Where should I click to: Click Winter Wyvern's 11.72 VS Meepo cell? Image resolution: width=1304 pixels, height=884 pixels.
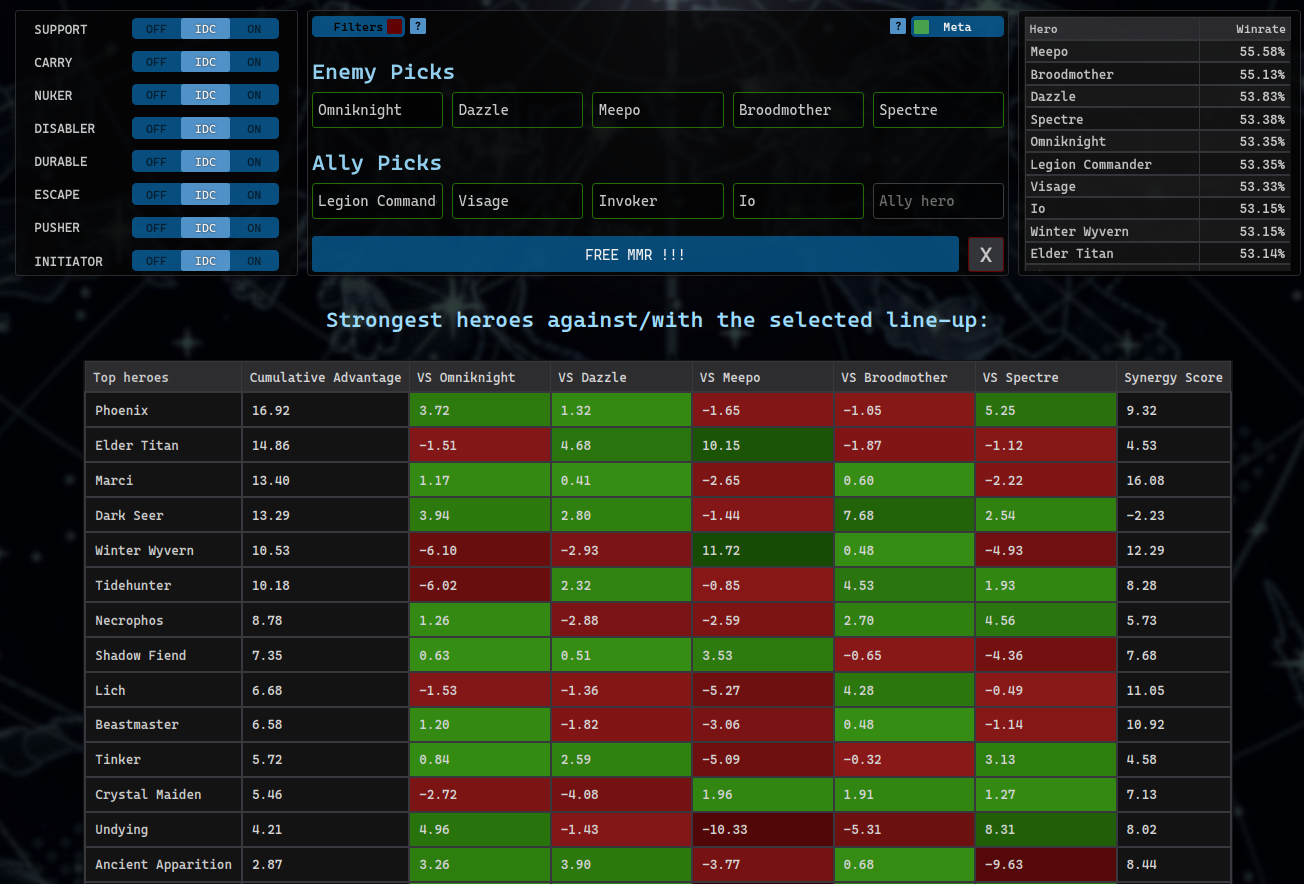click(x=763, y=550)
